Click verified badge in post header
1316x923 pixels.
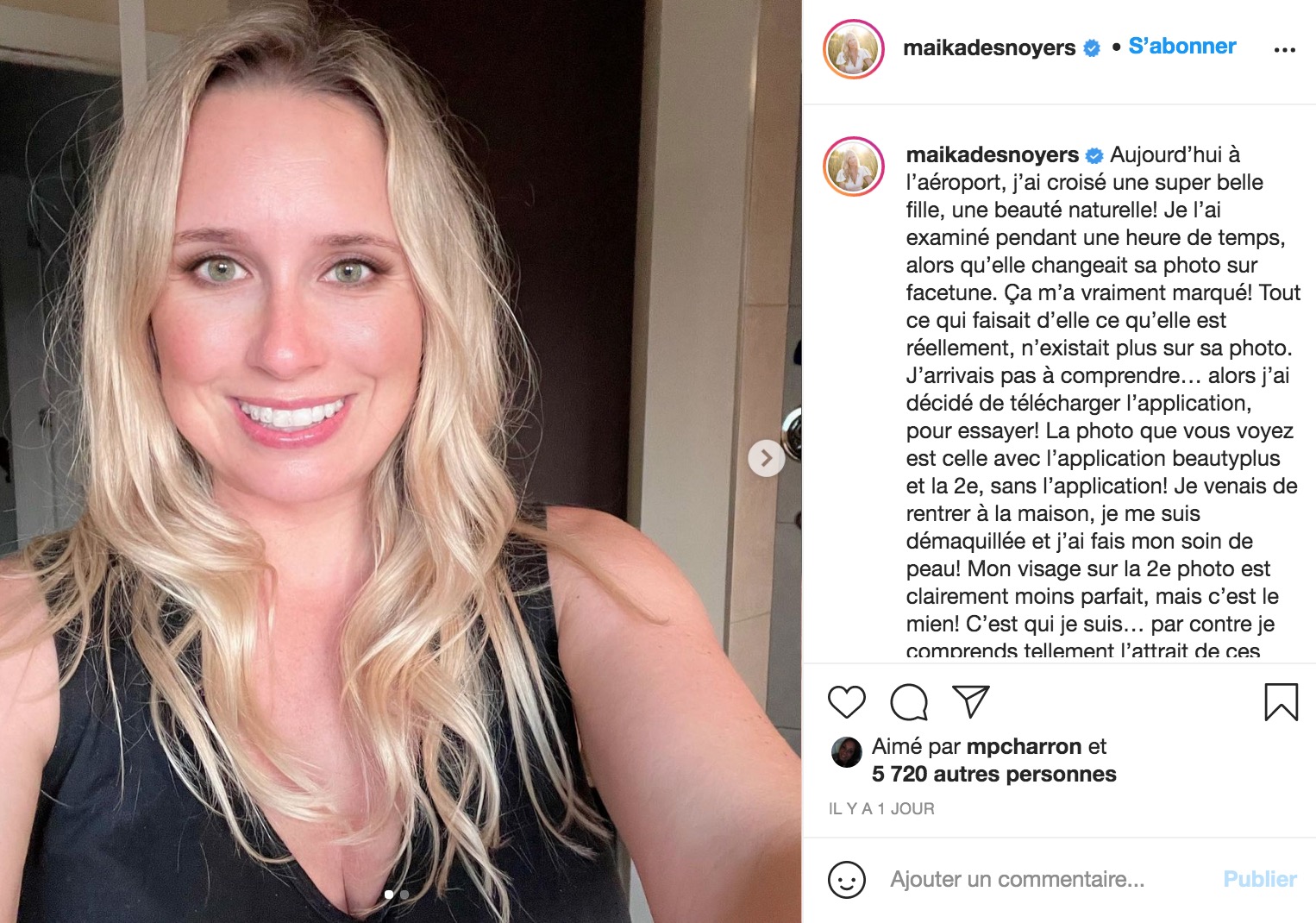click(x=1091, y=49)
